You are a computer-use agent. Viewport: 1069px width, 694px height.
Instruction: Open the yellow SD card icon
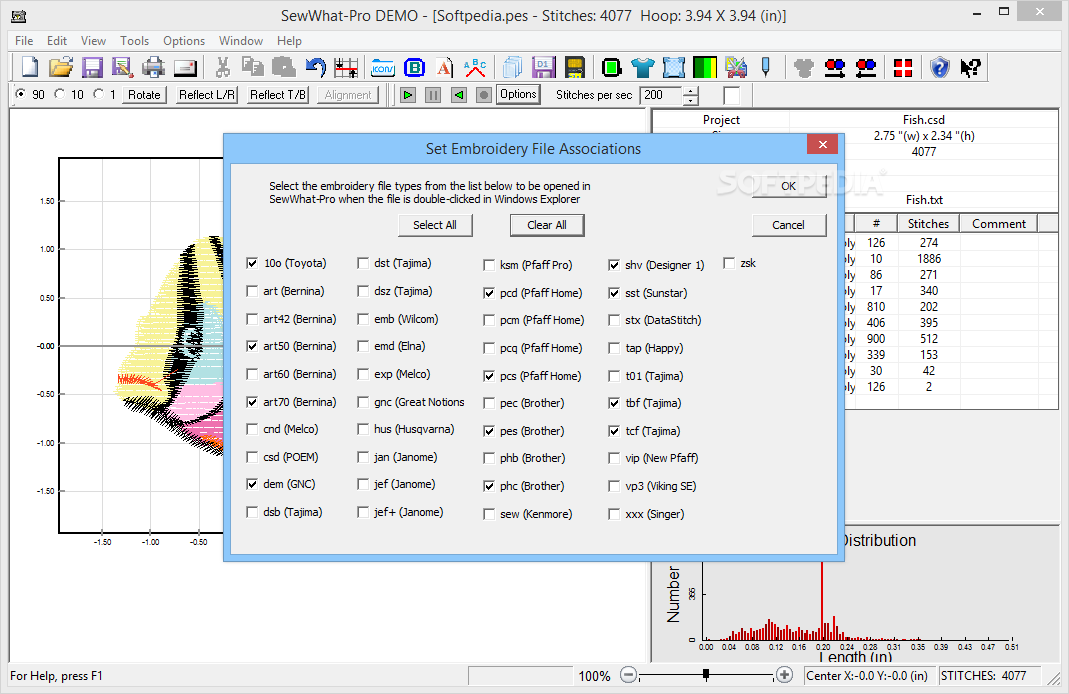575,67
